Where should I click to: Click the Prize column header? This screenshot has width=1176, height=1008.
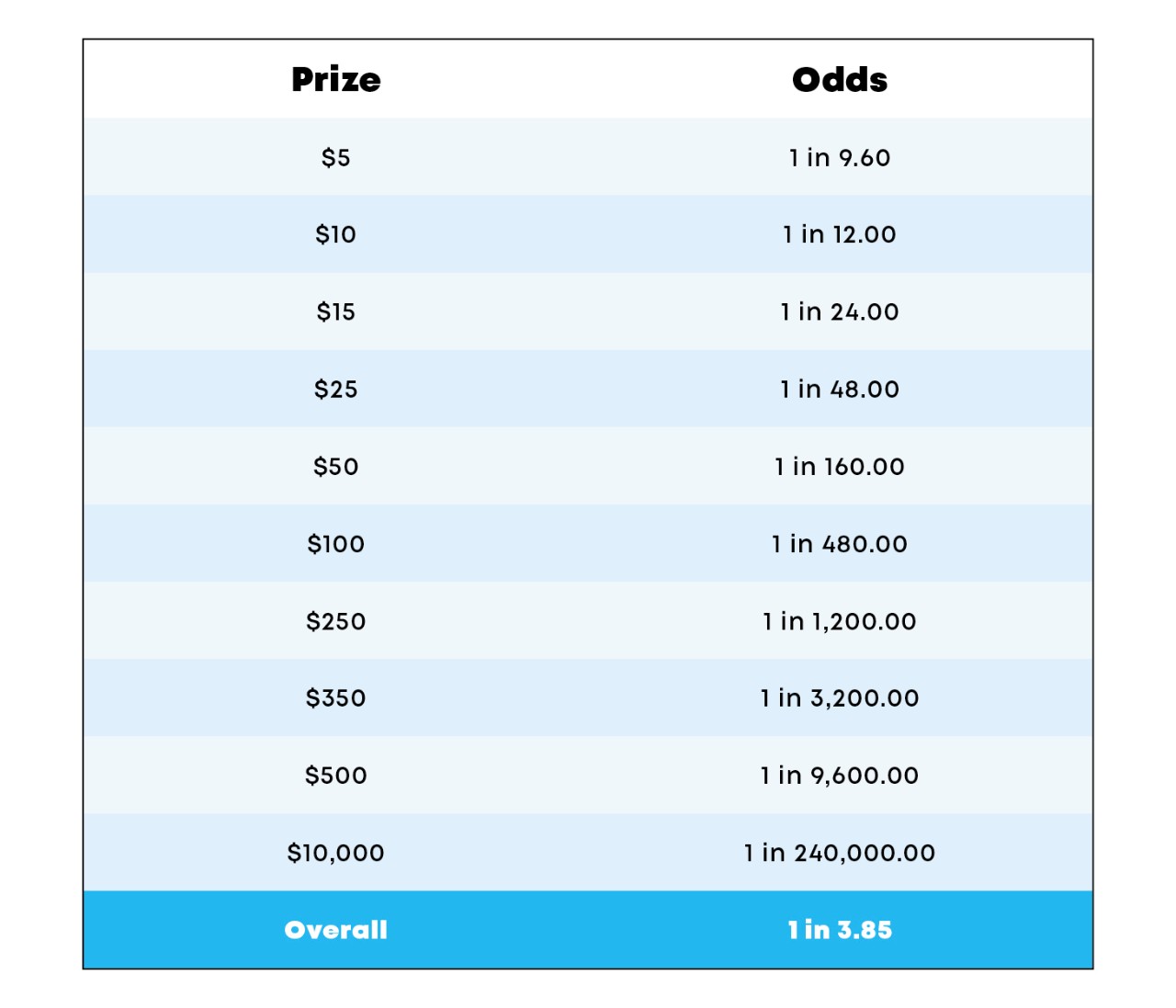click(x=336, y=80)
